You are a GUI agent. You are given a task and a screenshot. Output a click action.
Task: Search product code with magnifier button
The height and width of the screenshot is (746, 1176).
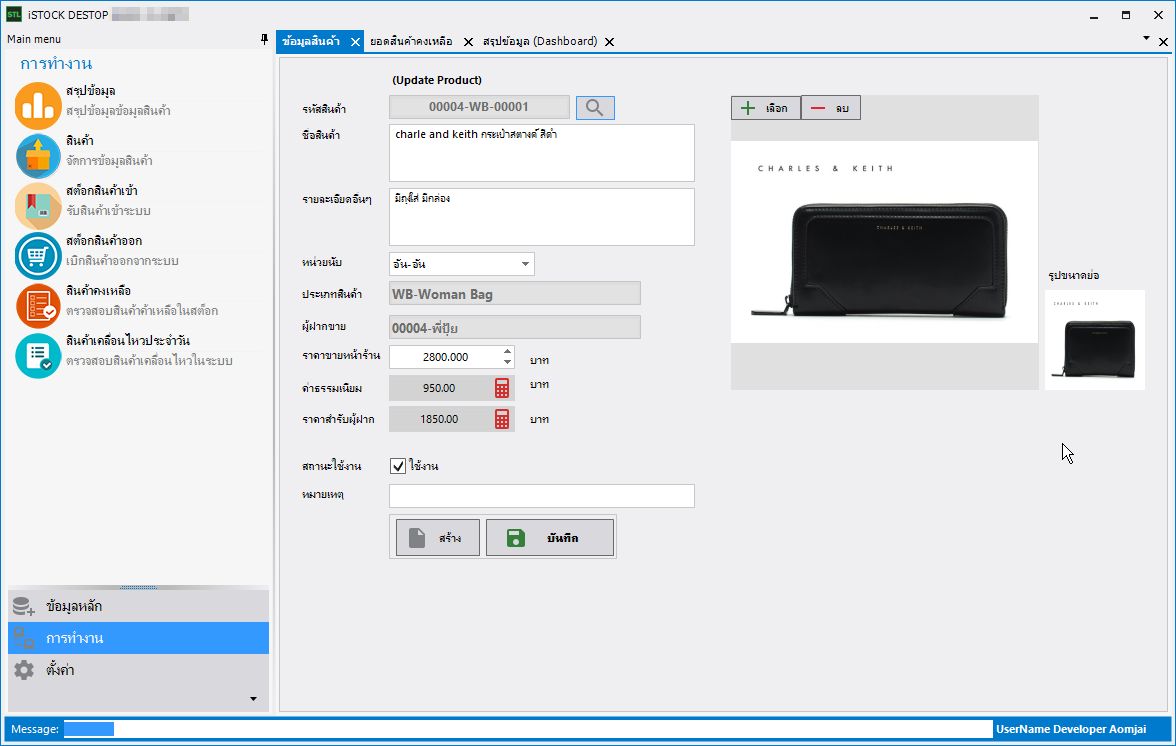tap(595, 108)
